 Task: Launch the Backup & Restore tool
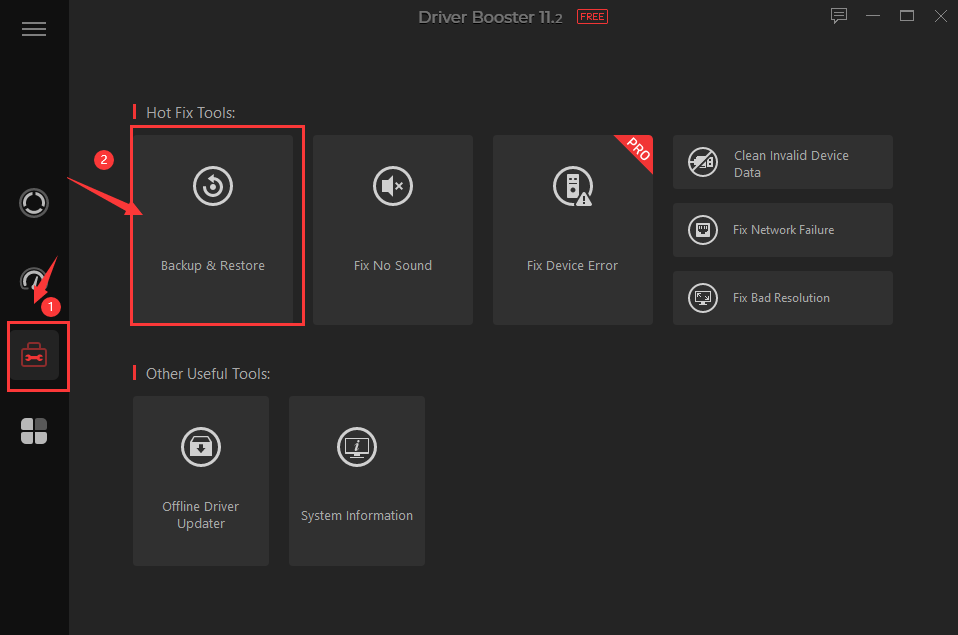[x=213, y=230]
